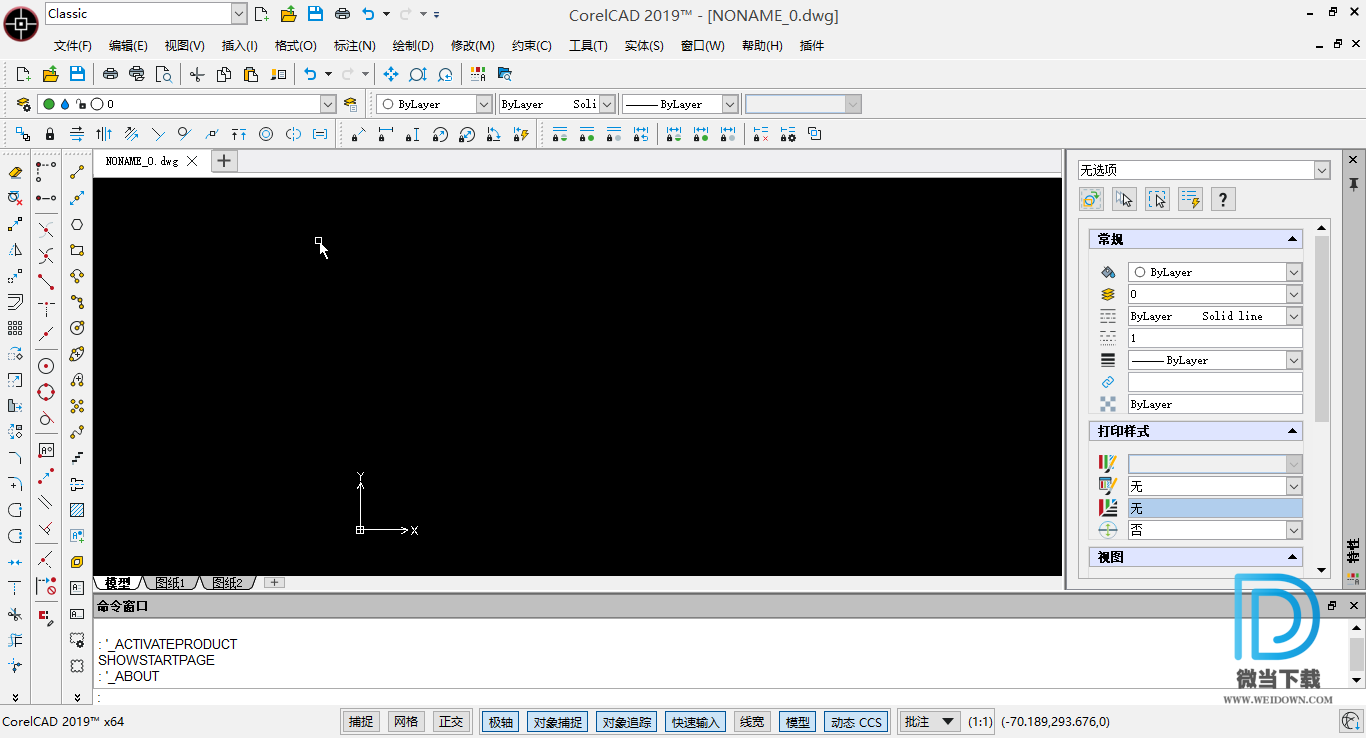Click the Select Entities cursor icon in properties
The width and height of the screenshot is (1366, 738).
[1124, 199]
